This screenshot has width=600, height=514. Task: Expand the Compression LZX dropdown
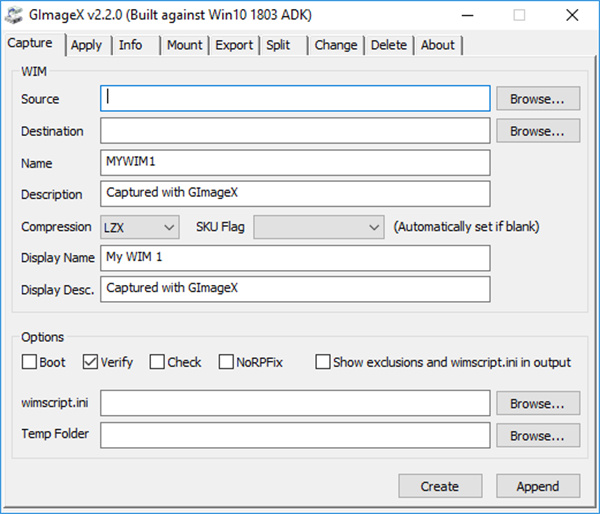pyautogui.click(x=139, y=227)
